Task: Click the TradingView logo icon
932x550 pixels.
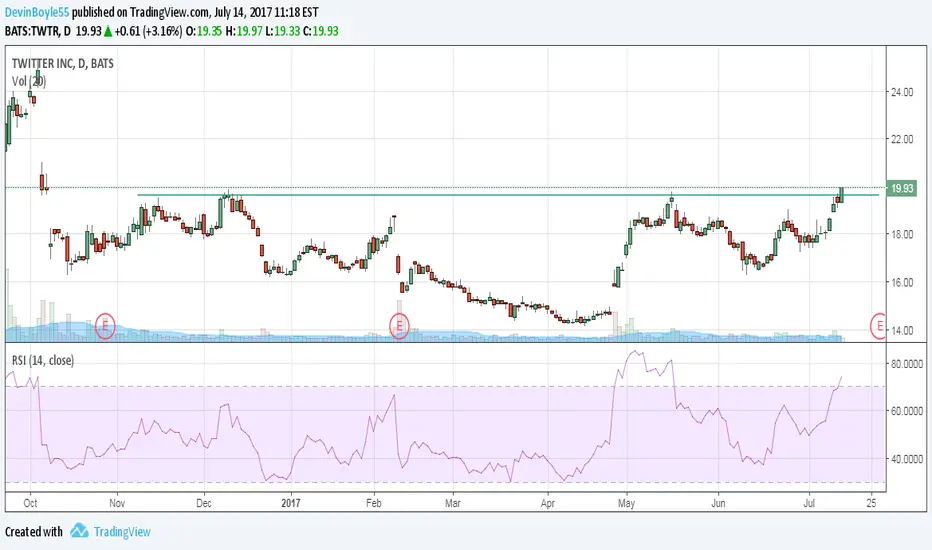Action: click(x=79, y=531)
